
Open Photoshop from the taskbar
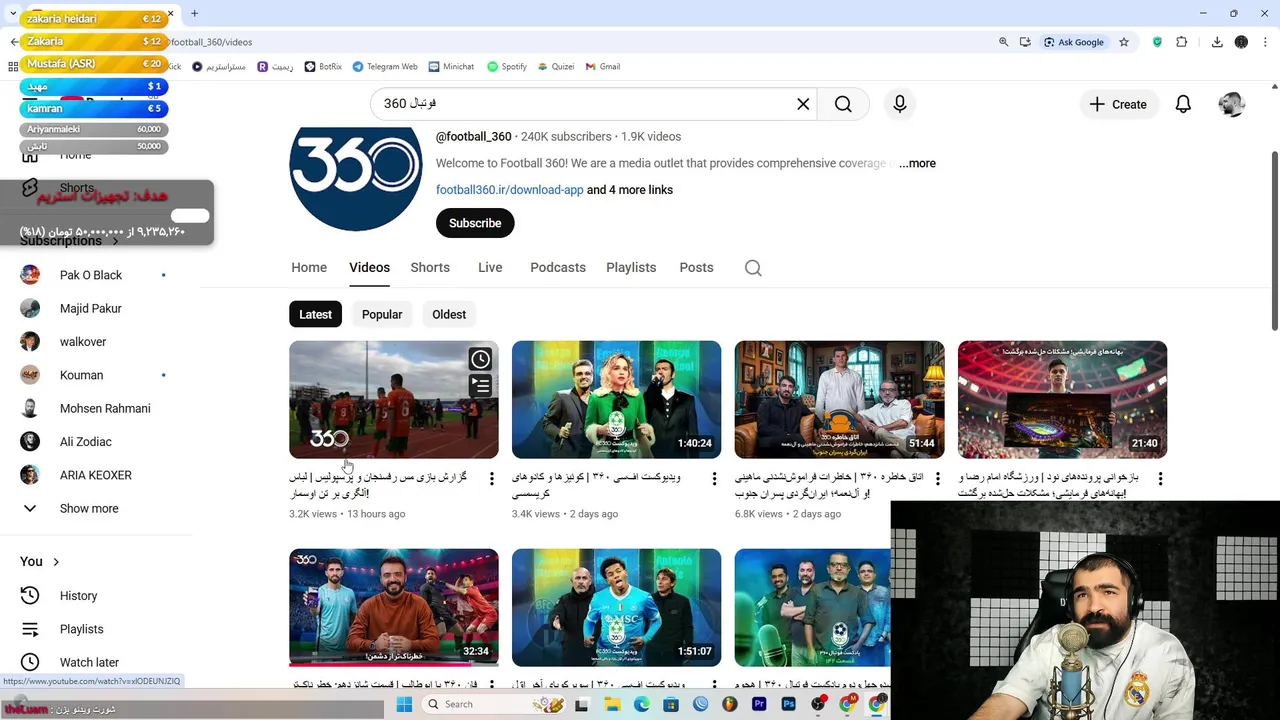click(788, 705)
